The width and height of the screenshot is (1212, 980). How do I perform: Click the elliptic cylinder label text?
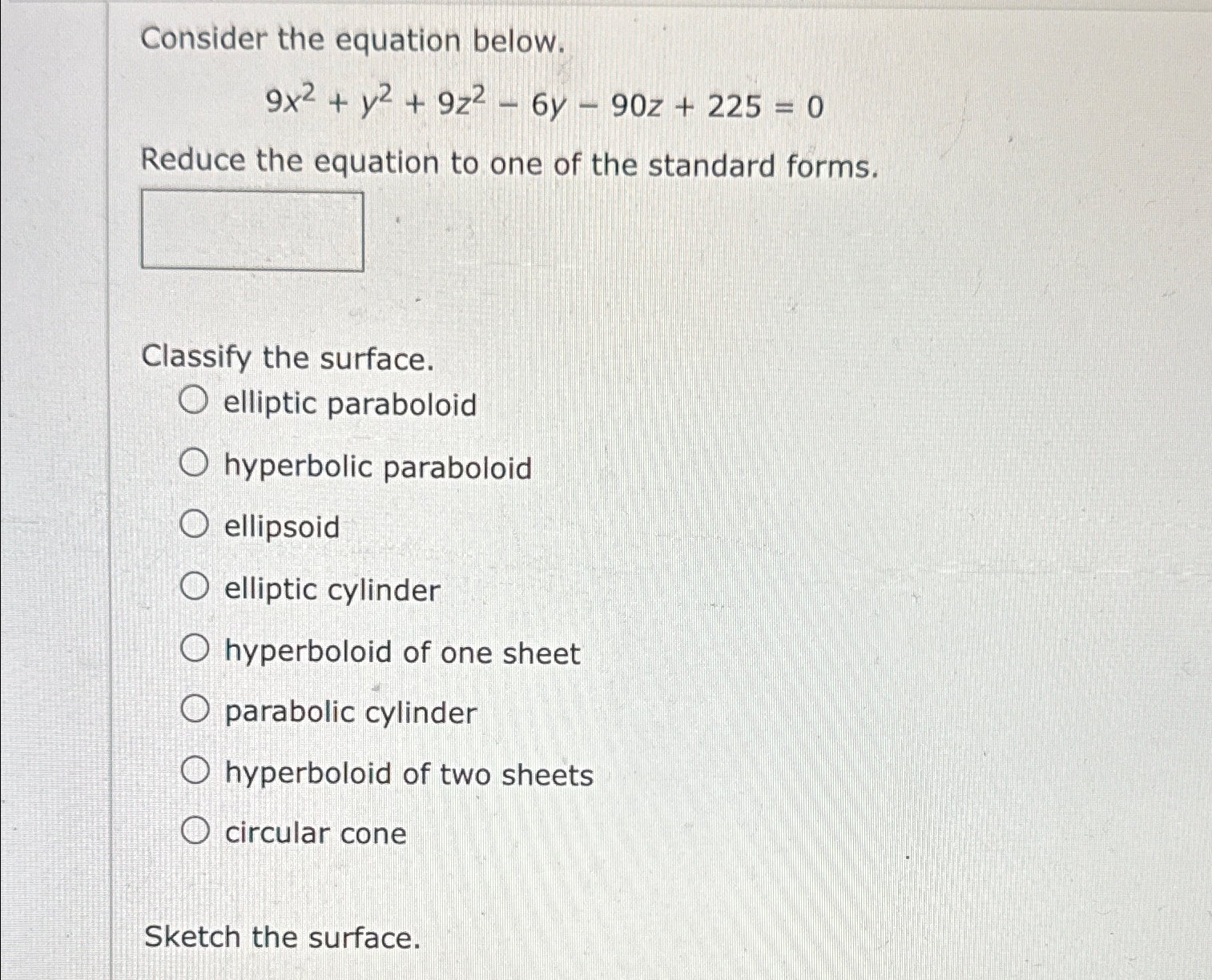pyautogui.click(x=331, y=590)
